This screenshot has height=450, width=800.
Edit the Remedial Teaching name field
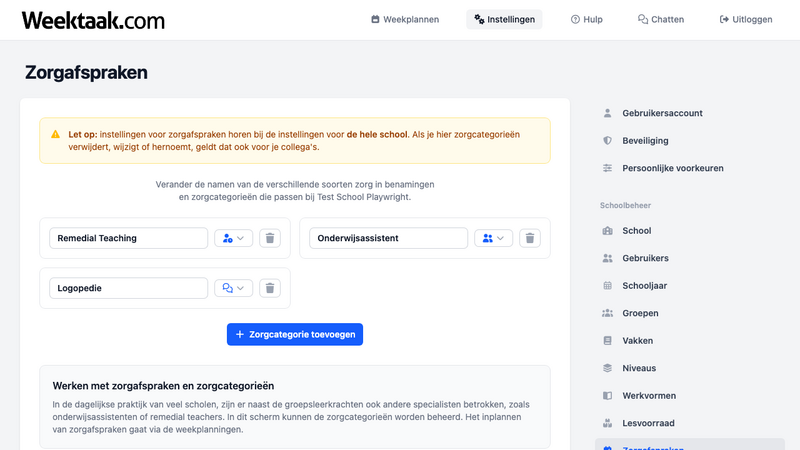129,238
